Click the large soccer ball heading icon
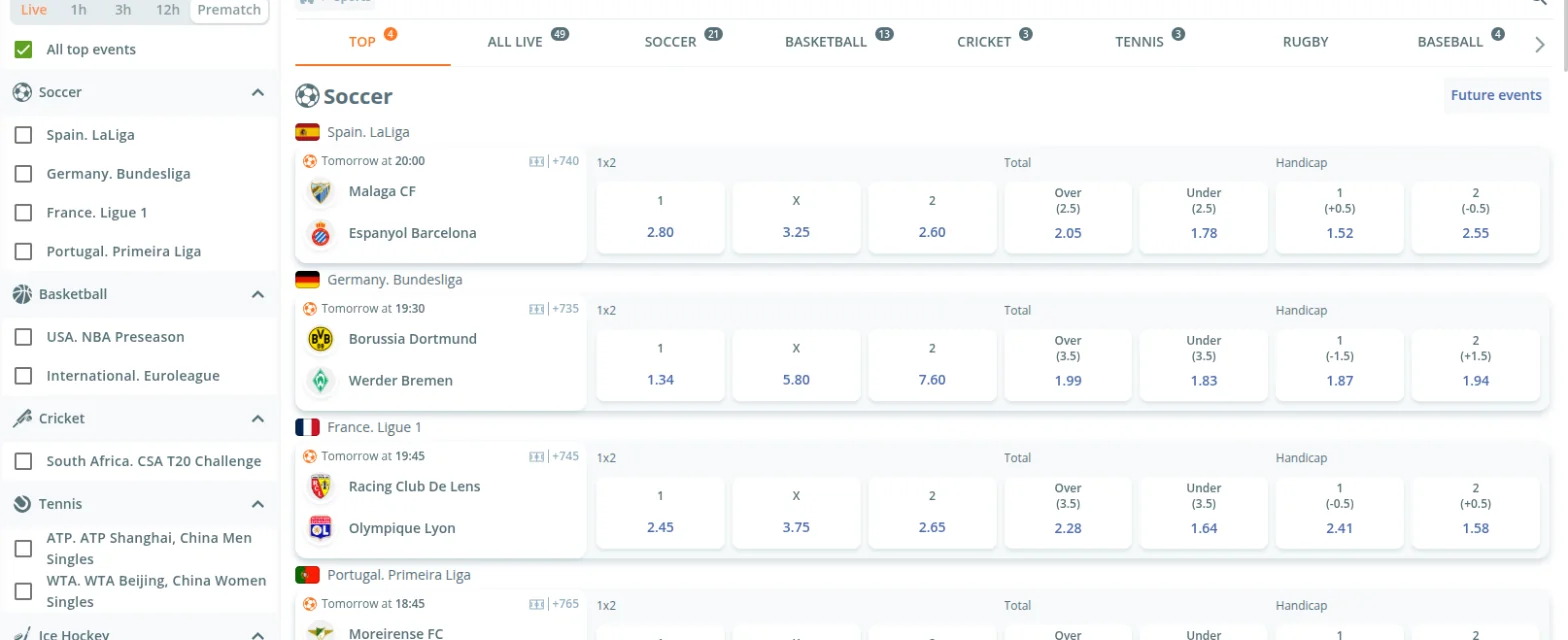The height and width of the screenshot is (640, 1568). pyautogui.click(x=307, y=96)
